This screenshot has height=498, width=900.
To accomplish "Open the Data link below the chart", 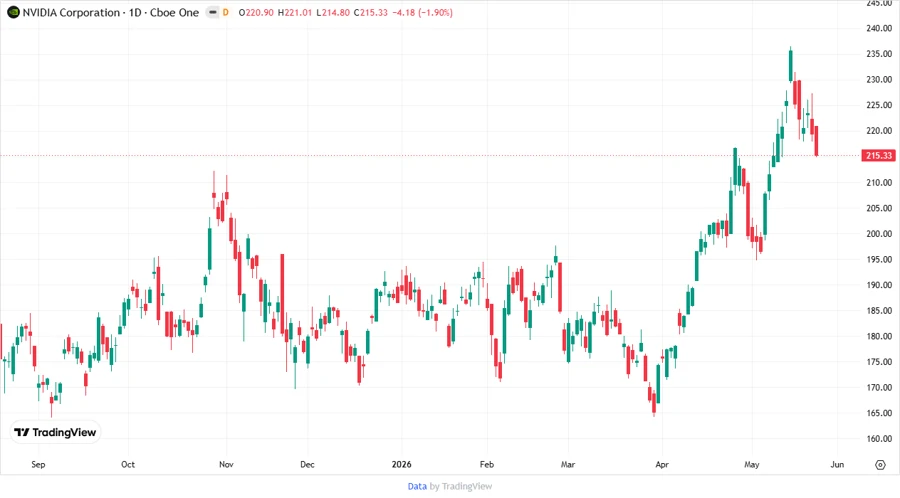I will pyautogui.click(x=417, y=486).
